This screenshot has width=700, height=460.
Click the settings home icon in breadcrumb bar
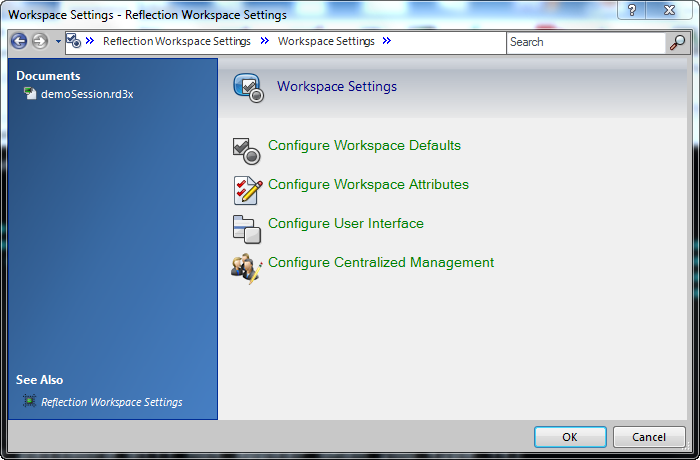[73, 42]
